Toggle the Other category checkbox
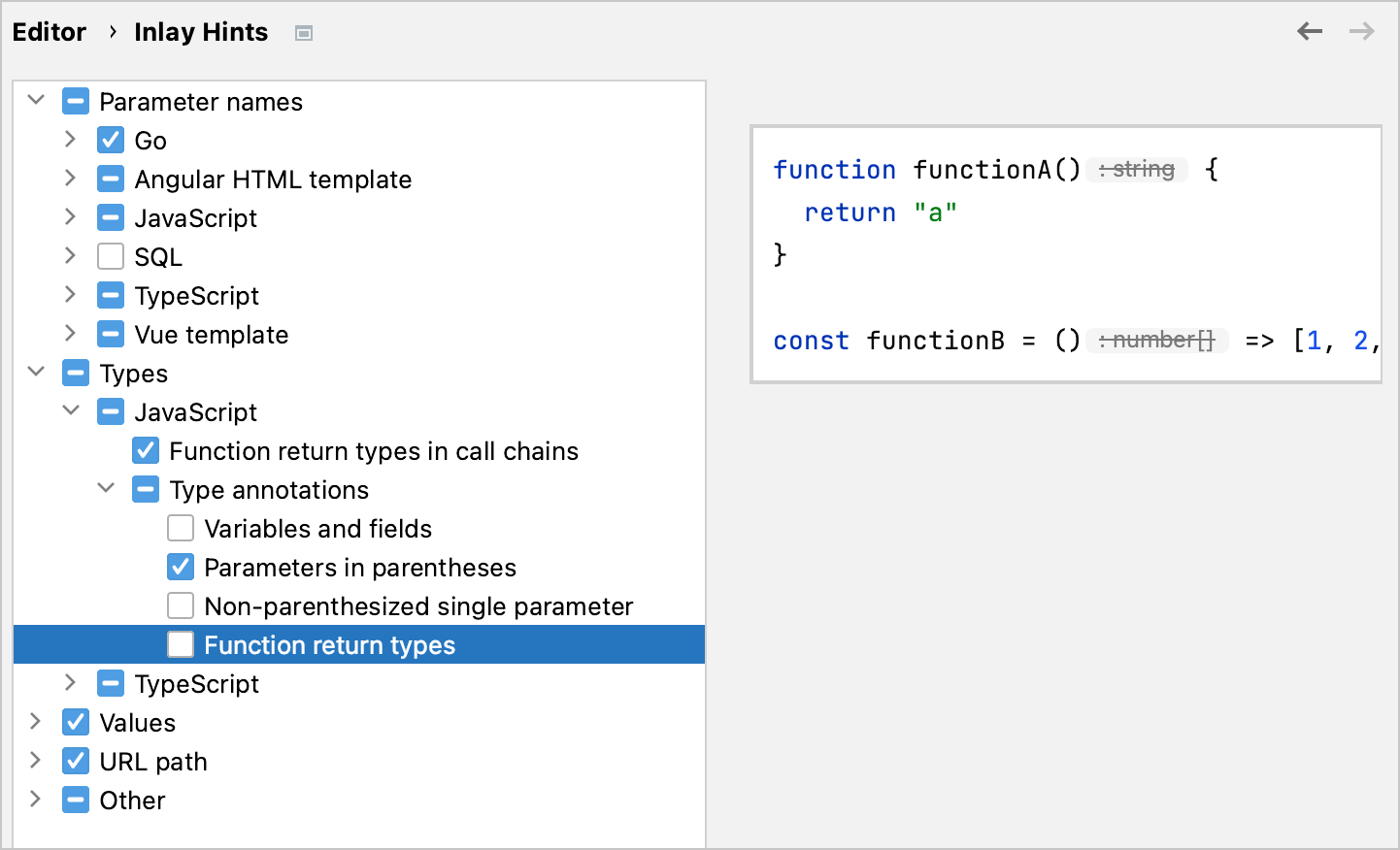This screenshot has width=1400, height=850. [75, 800]
